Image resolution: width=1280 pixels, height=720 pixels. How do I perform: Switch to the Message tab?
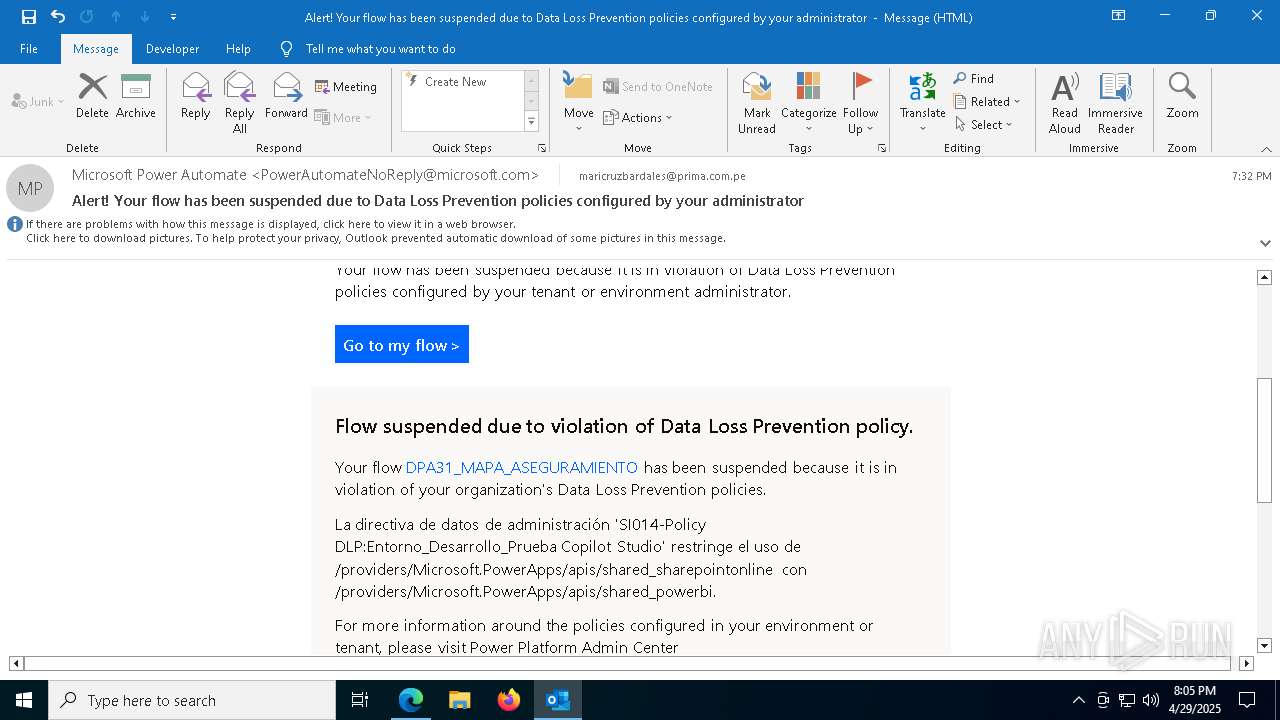pyautogui.click(x=96, y=49)
